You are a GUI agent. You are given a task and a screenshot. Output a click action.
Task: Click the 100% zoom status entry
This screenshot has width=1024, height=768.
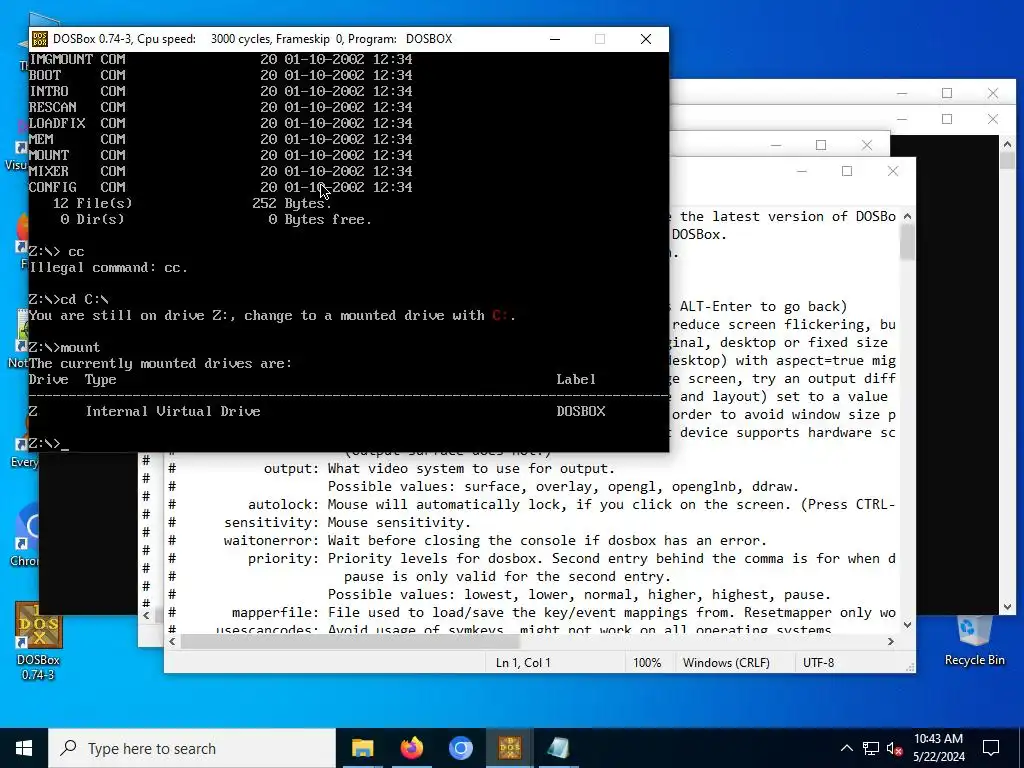click(x=647, y=663)
